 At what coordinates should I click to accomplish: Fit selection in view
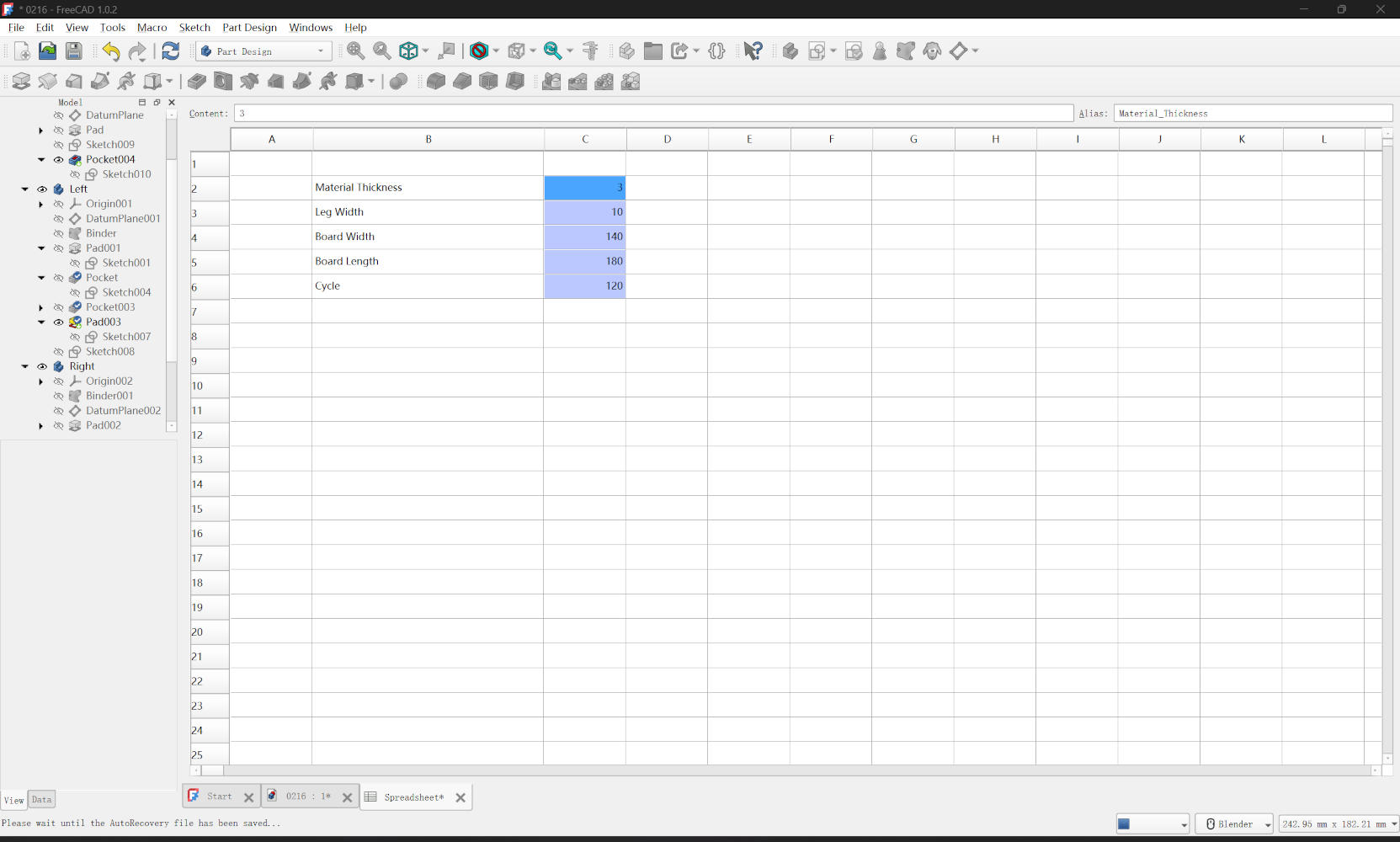(x=382, y=51)
